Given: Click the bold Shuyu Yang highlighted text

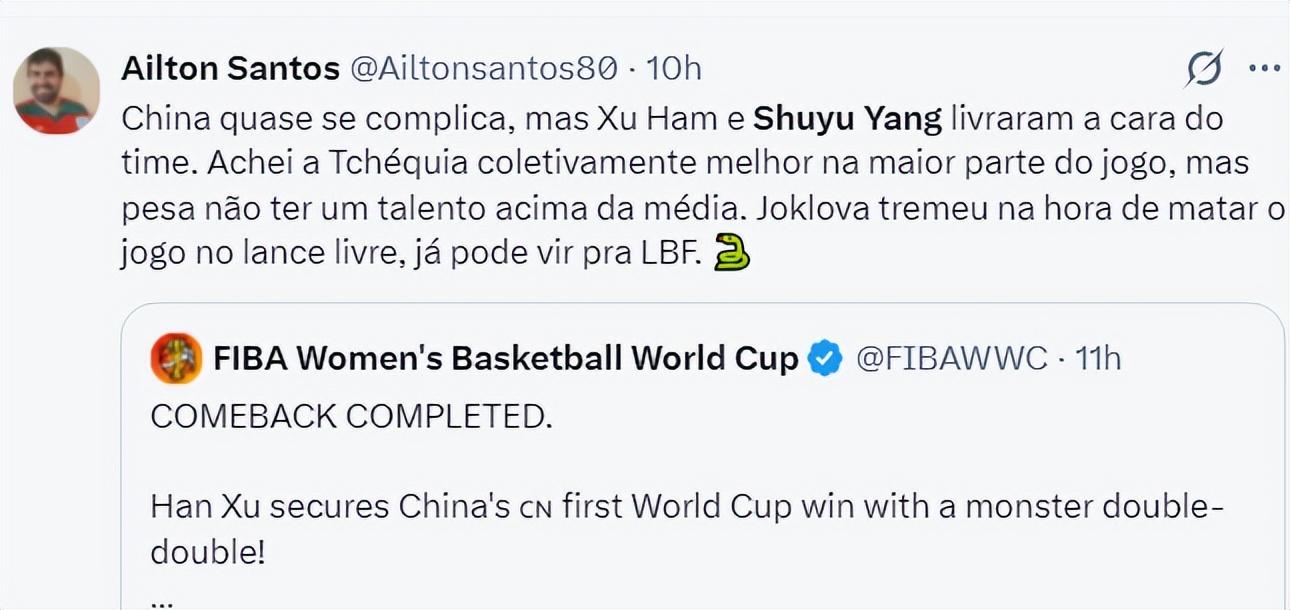Looking at the screenshot, I should click(x=847, y=120).
